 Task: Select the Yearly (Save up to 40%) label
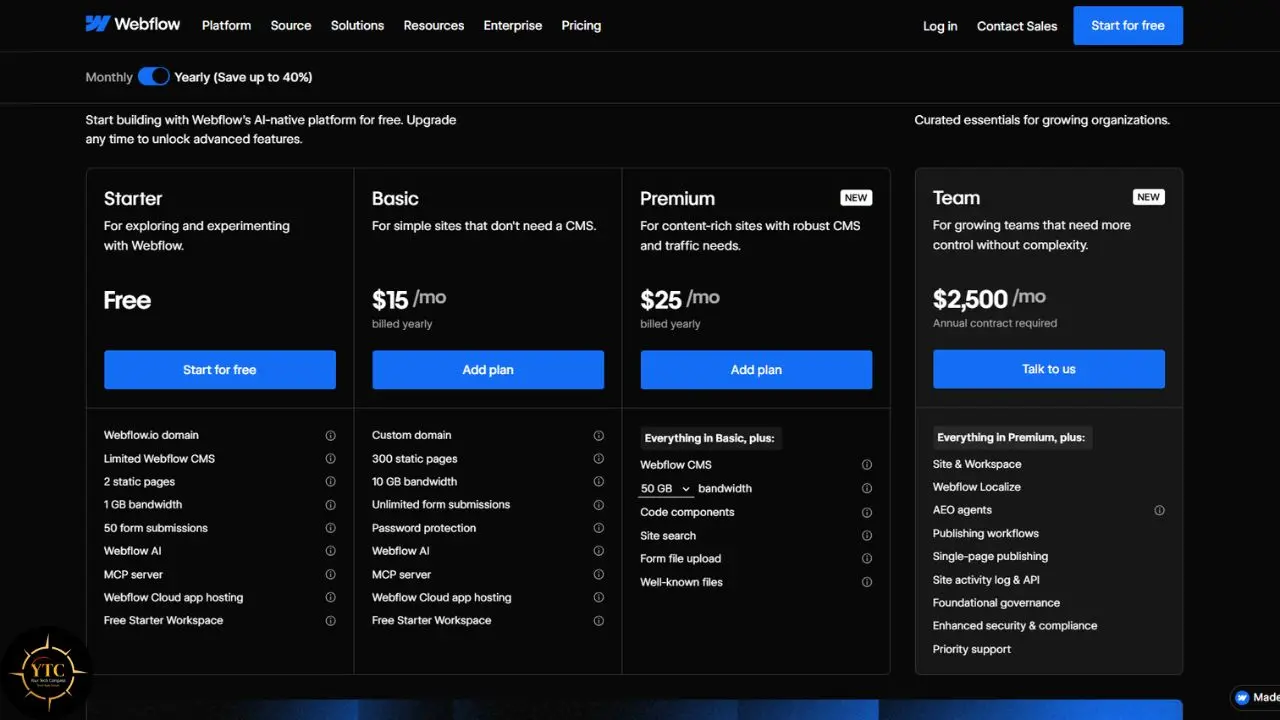point(243,77)
